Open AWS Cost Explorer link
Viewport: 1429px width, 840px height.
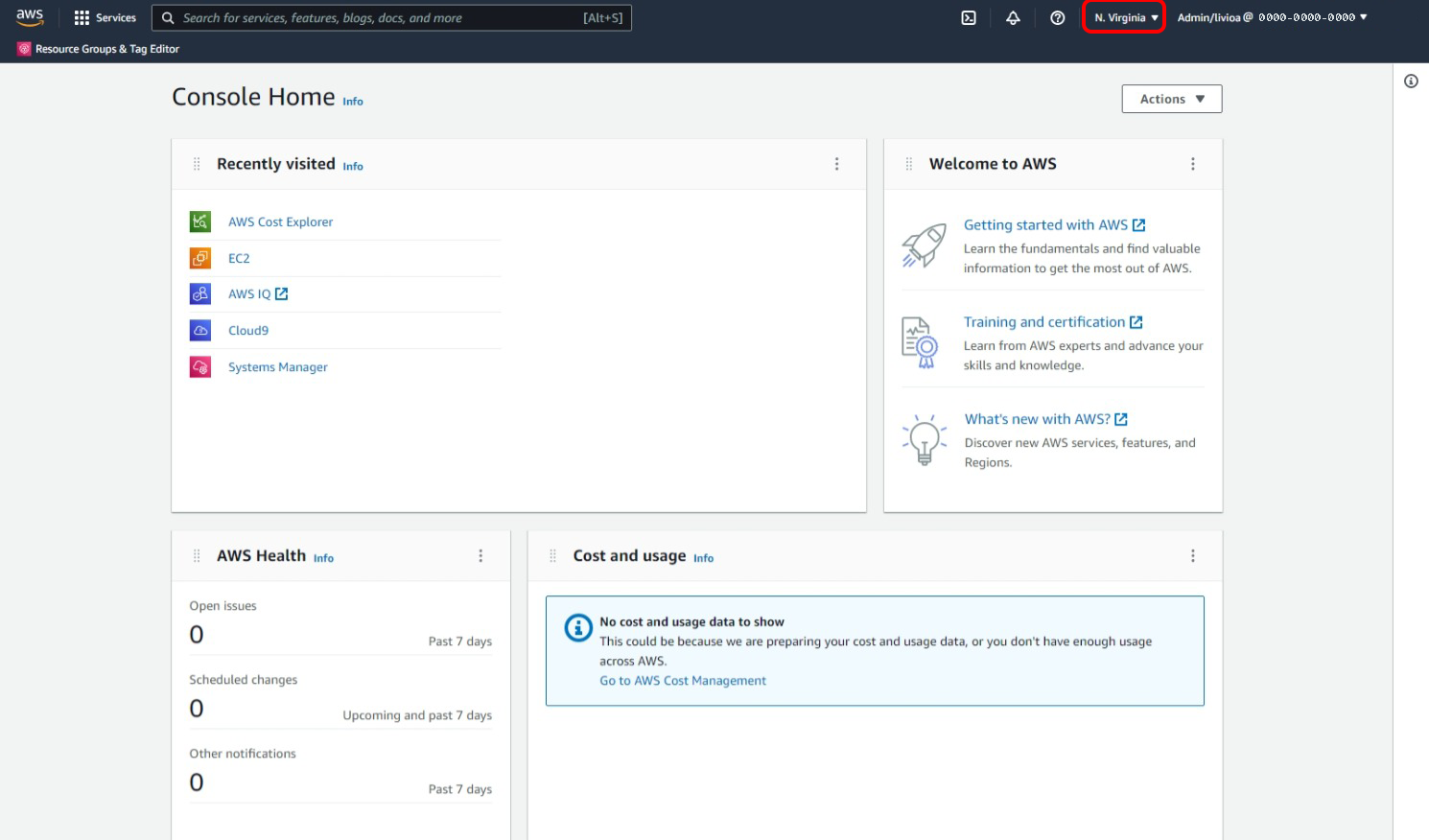[x=281, y=222]
